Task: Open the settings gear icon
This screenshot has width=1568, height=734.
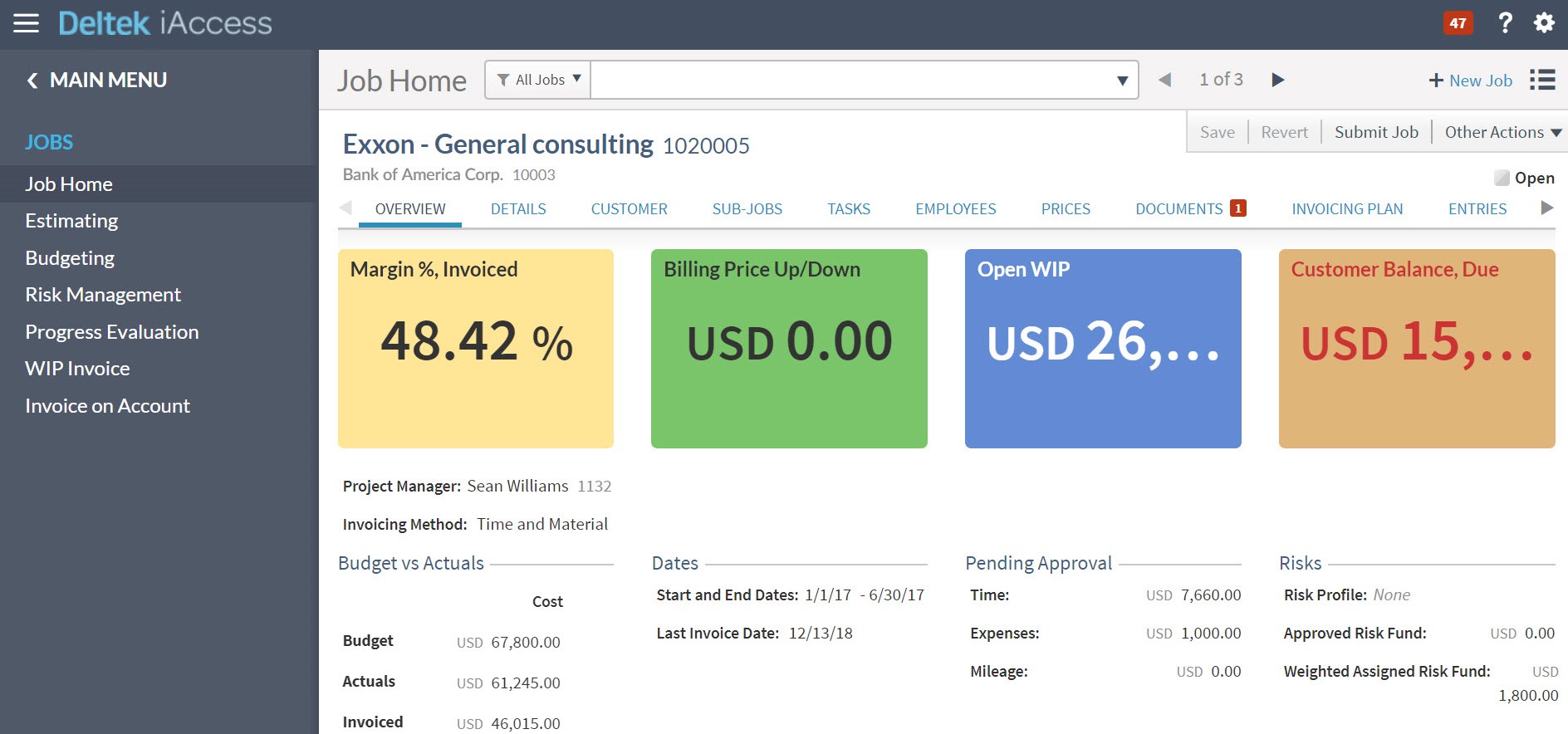Action: (1544, 22)
